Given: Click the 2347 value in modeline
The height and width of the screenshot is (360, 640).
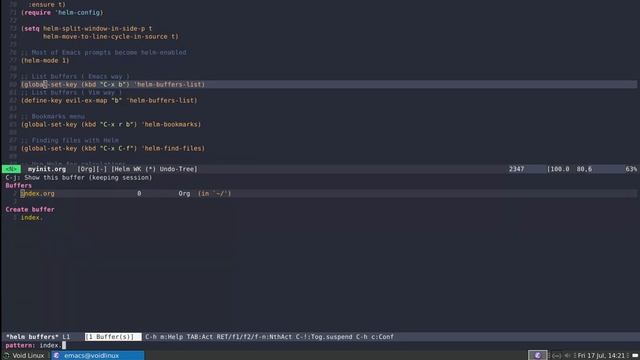Looking at the screenshot, I should point(516,169).
